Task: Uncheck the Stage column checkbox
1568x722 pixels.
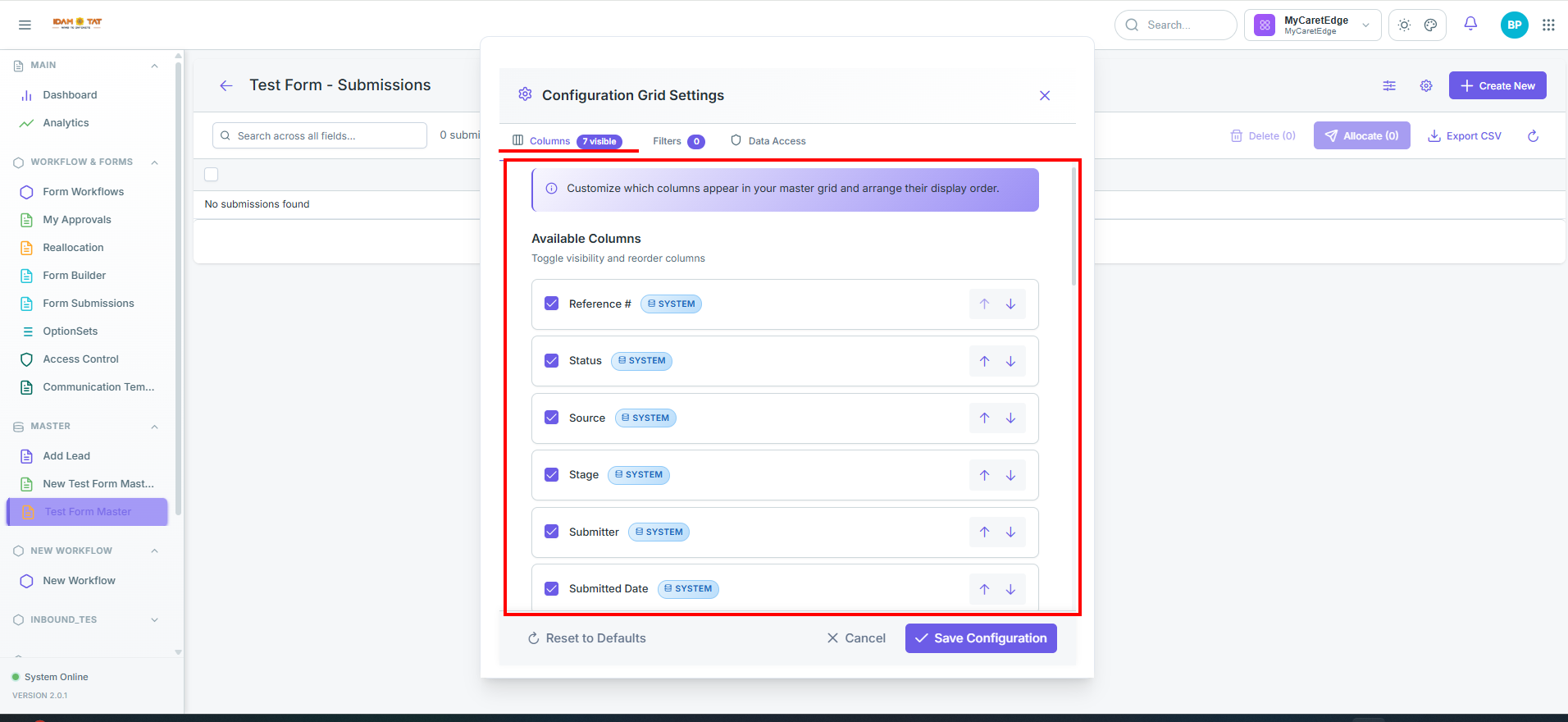Action: tap(552, 475)
